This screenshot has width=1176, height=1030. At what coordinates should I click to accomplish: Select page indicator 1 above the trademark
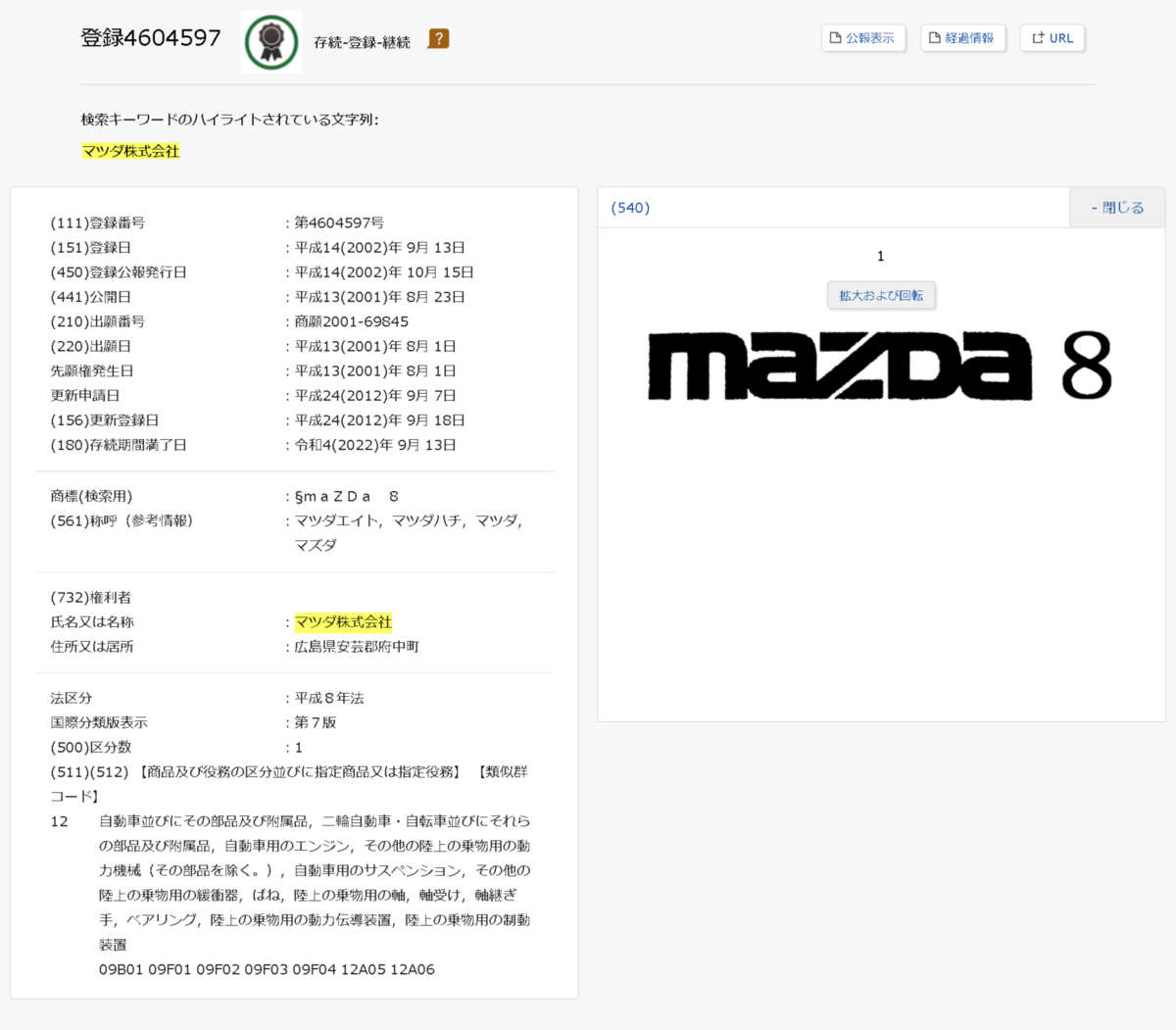tap(880, 256)
